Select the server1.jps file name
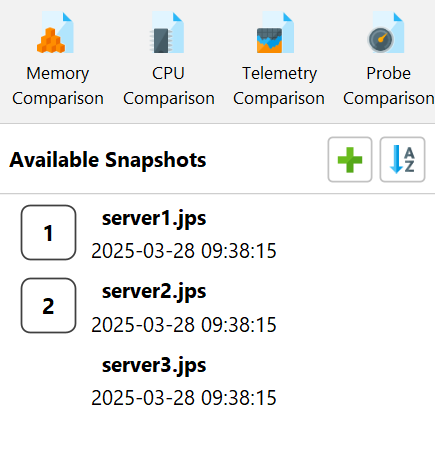 154,219
